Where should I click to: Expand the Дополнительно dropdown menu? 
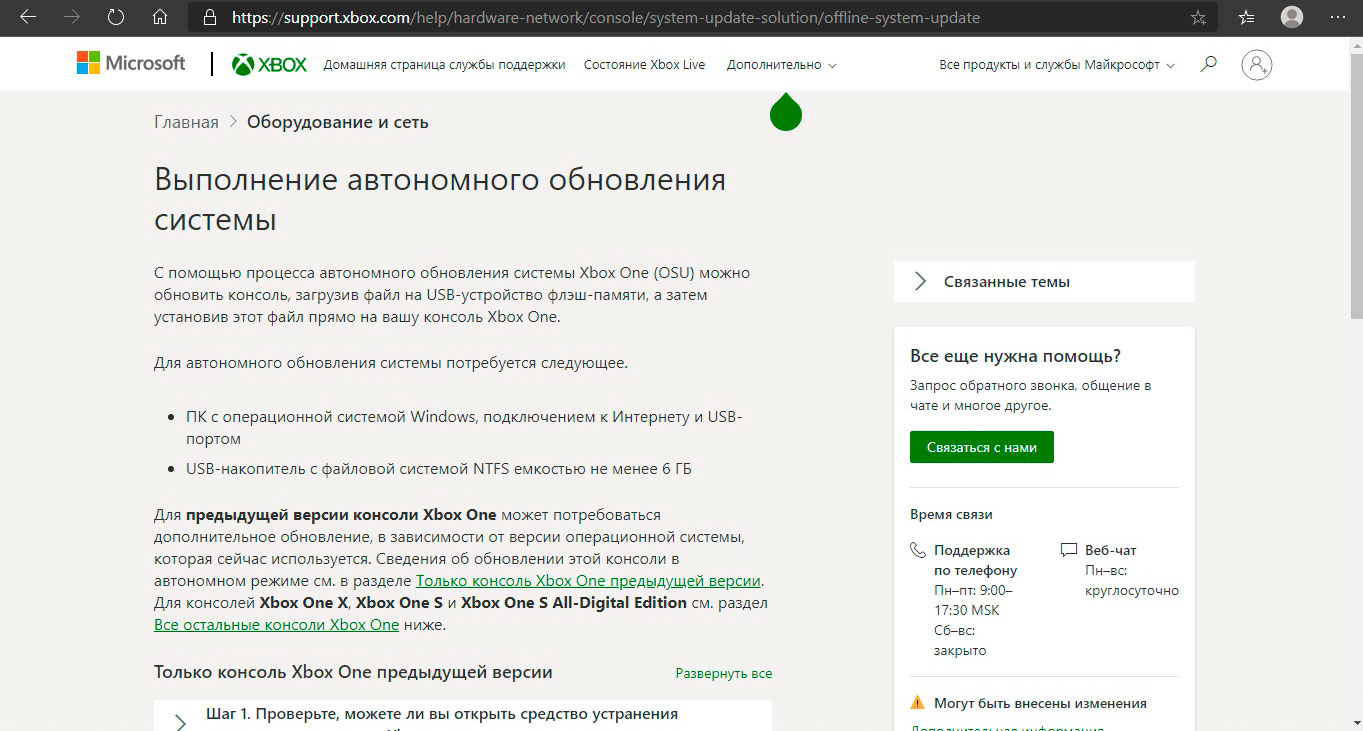[x=781, y=65]
